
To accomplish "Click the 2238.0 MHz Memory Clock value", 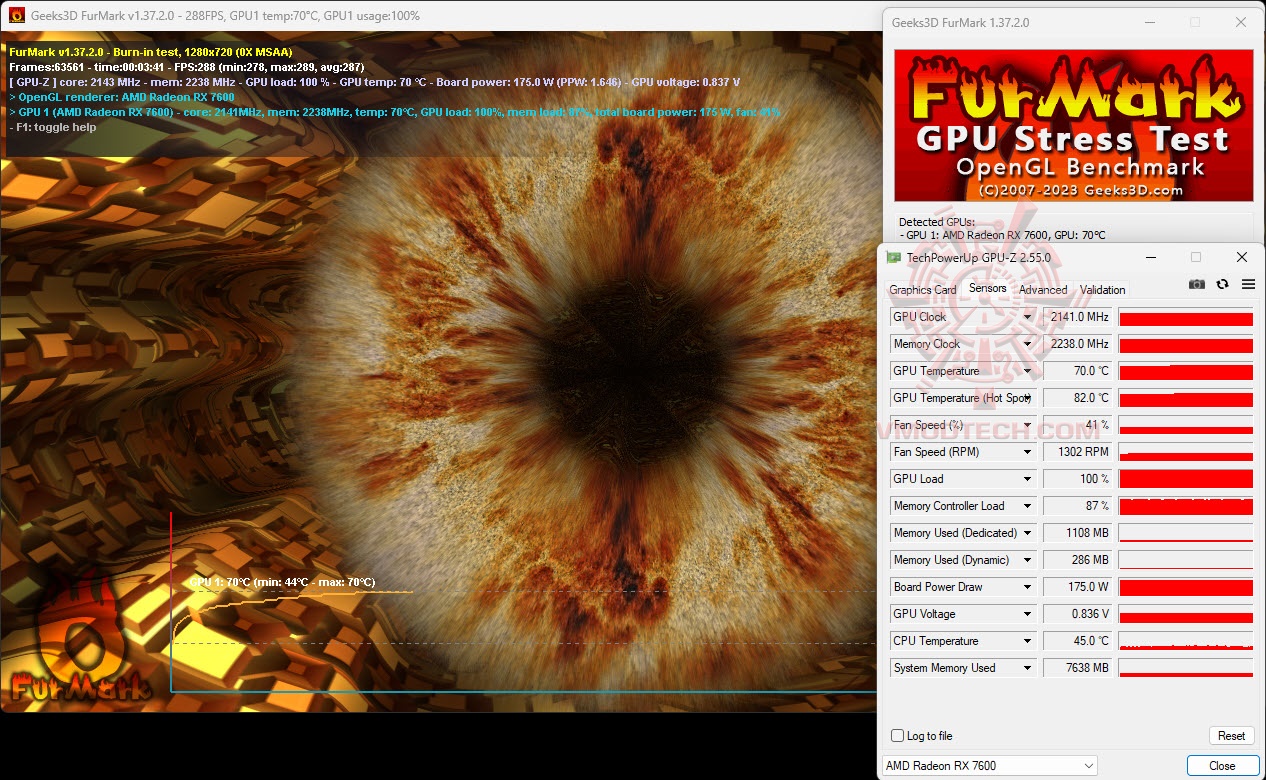I will coord(1078,344).
